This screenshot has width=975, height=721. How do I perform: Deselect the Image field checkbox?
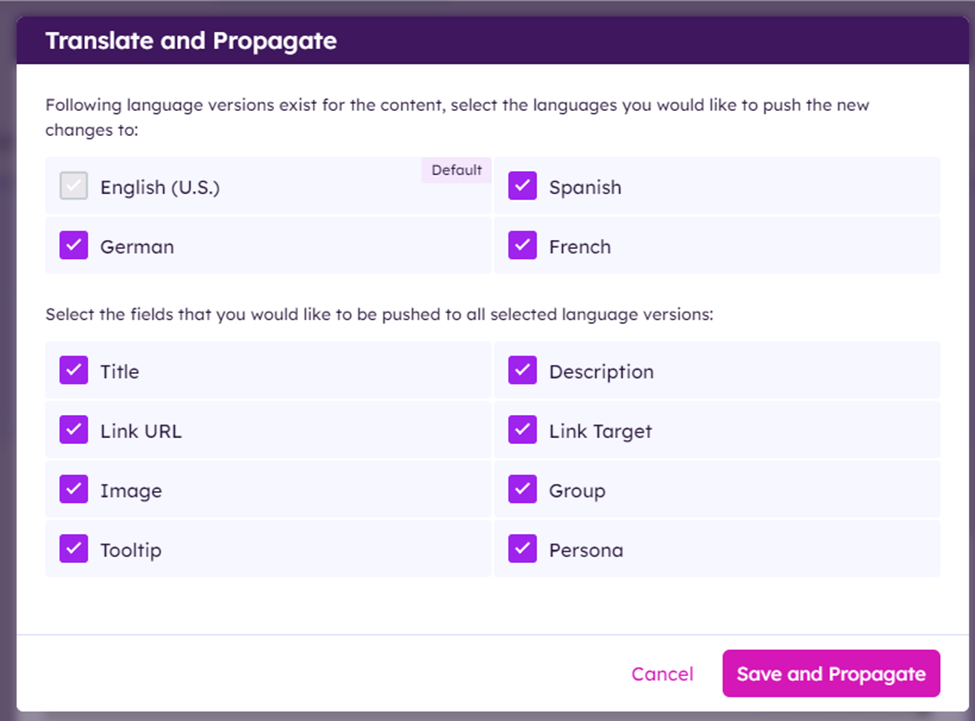point(74,490)
